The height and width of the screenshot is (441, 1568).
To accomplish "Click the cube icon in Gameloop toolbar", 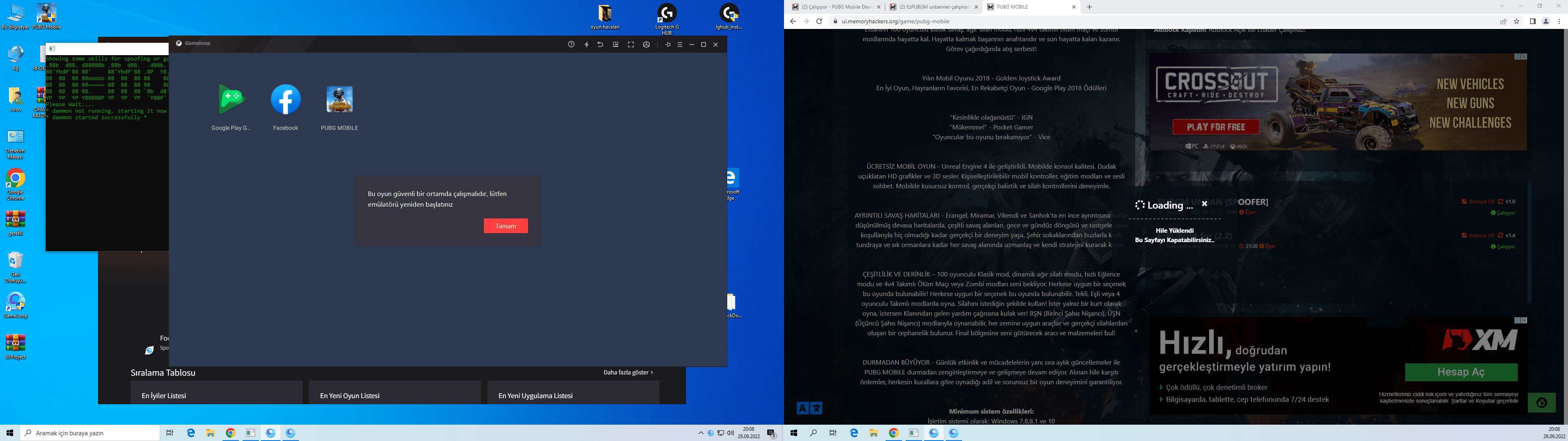I will tap(646, 45).
